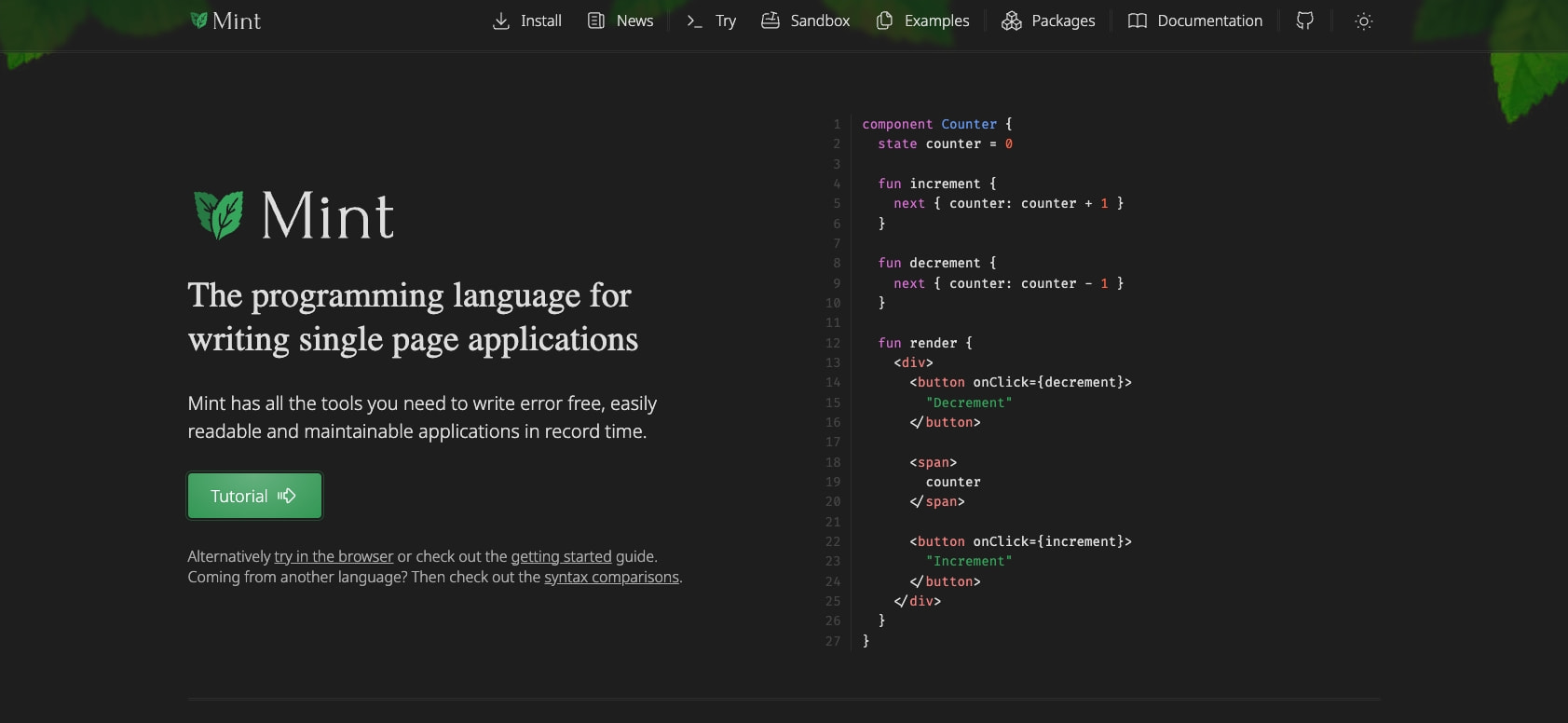Click the Packages boxes icon
Image resolution: width=1568 pixels, height=723 pixels.
pyautogui.click(x=1012, y=20)
